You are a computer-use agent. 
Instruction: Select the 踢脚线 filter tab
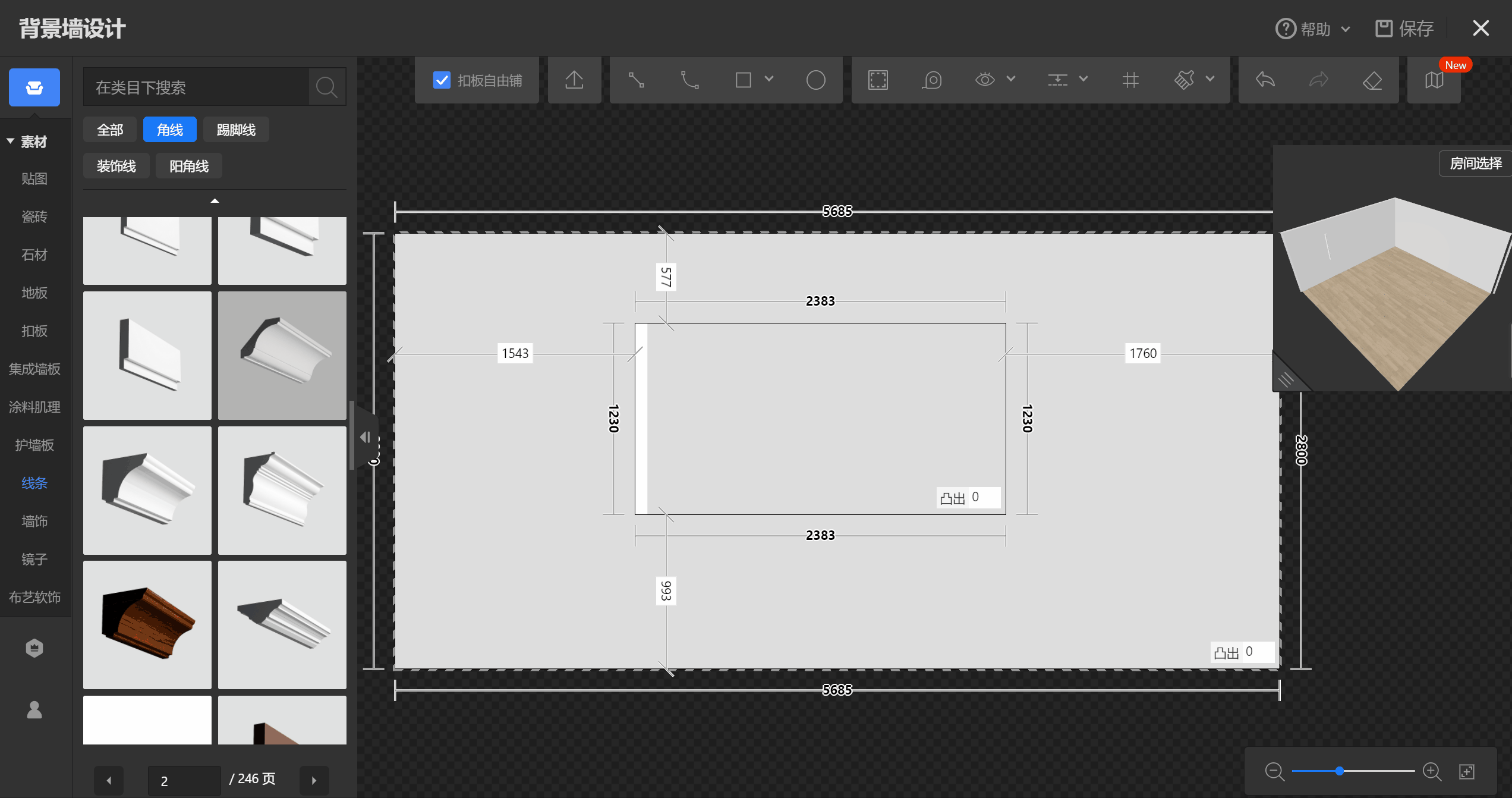point(236,130)
